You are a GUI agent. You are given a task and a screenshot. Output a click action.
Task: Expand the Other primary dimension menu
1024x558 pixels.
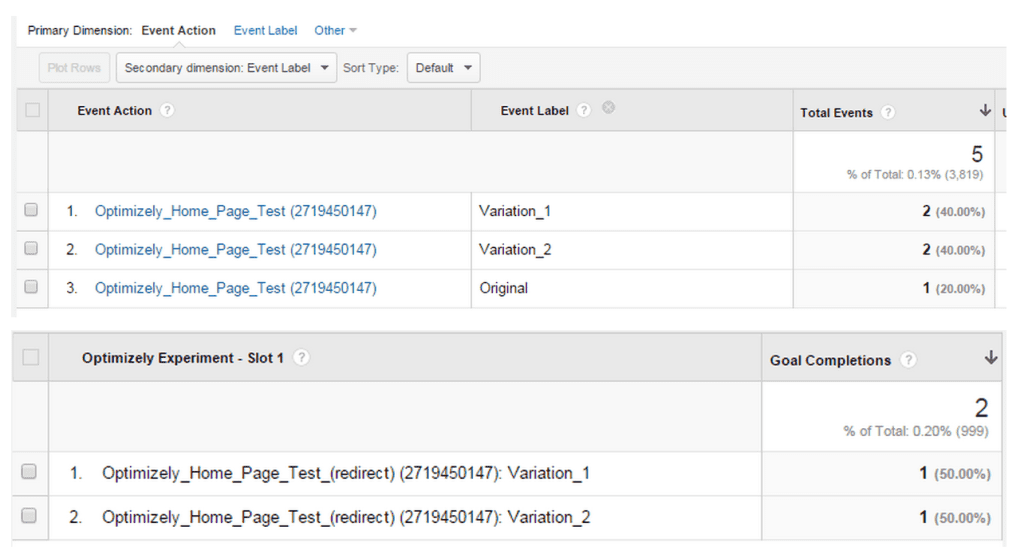coord(335,30)
